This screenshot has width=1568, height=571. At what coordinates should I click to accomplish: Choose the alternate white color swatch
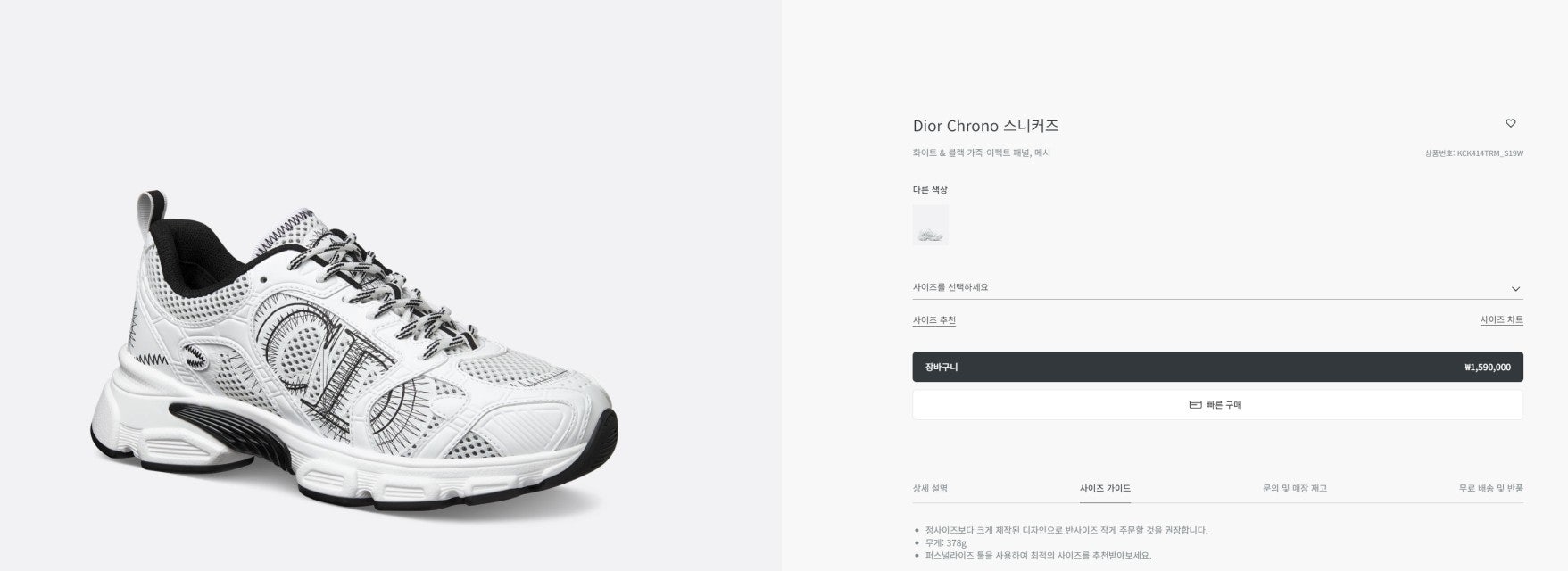(x=930, y=225)
